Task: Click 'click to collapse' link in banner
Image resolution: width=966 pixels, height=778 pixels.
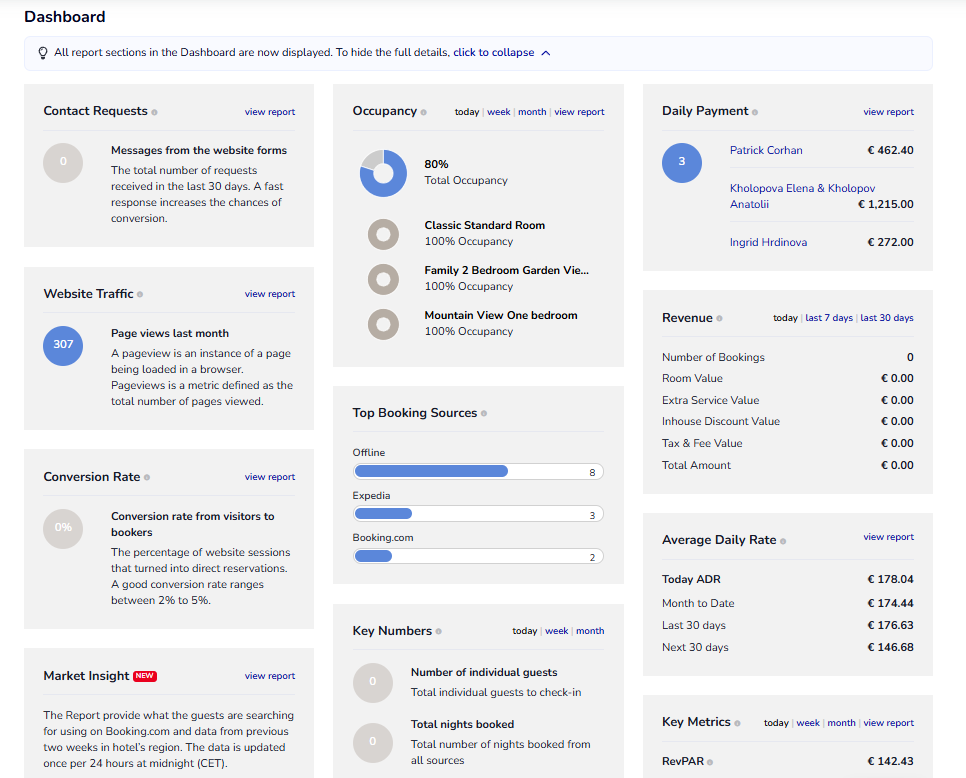Action: pos(493,53)
